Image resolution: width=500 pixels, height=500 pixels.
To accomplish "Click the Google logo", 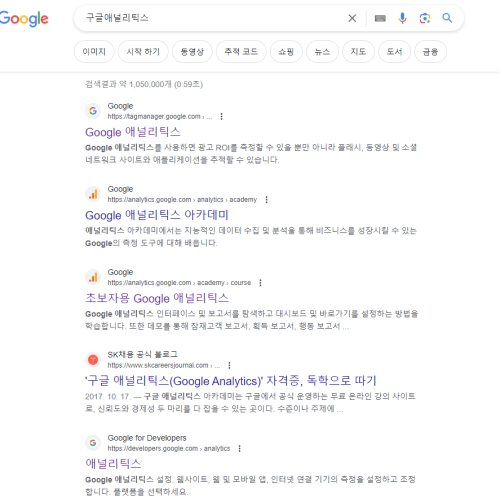I will tap(24, 19).
